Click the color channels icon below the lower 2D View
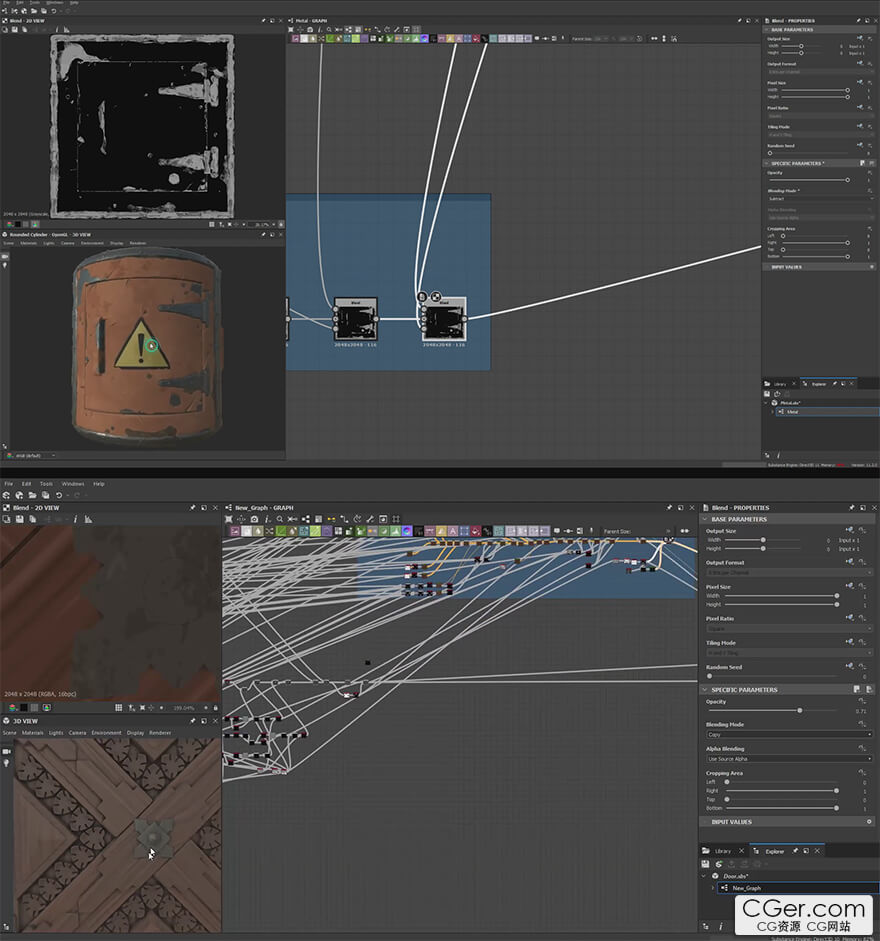880x941 pixels. pyautogui.click(x=13, y=708)
